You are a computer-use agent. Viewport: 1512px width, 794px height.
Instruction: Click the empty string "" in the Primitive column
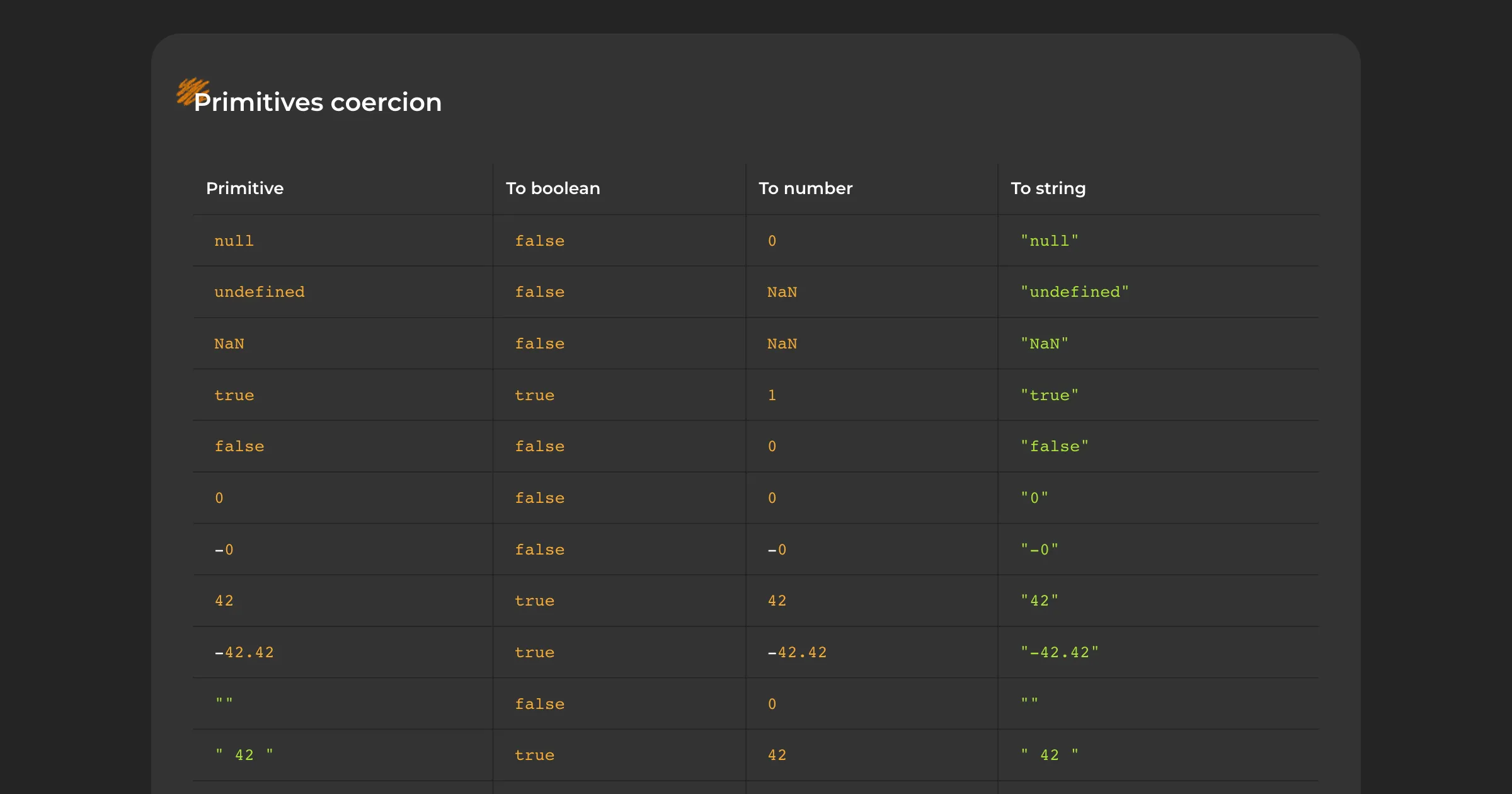[224, 701]
